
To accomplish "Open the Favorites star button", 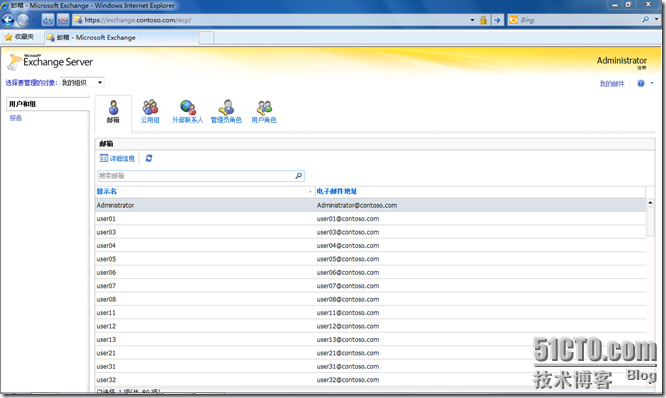I will [x=19, y=37].
